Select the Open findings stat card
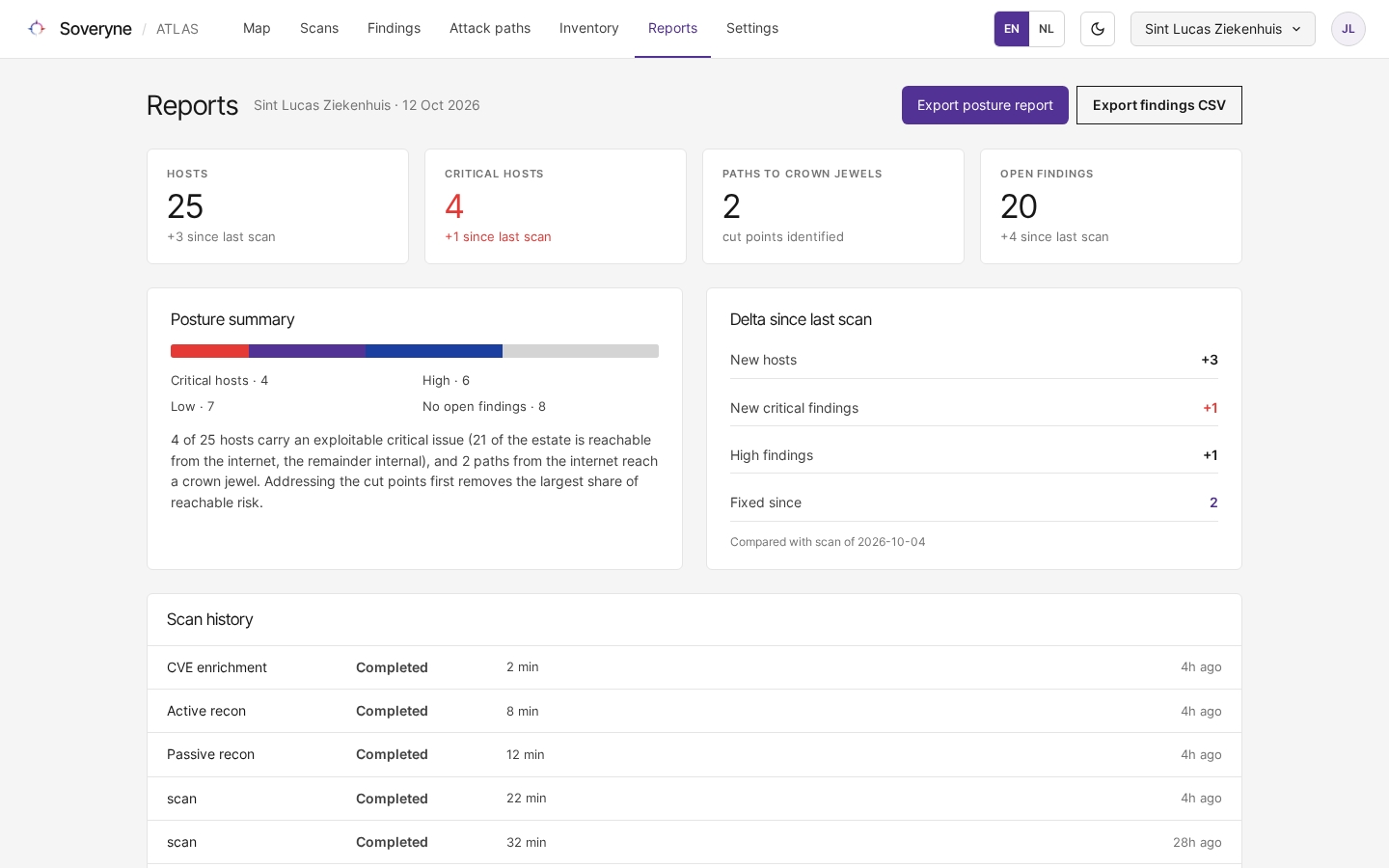This screenshot has width=1389, height=868. [1111, 206]
